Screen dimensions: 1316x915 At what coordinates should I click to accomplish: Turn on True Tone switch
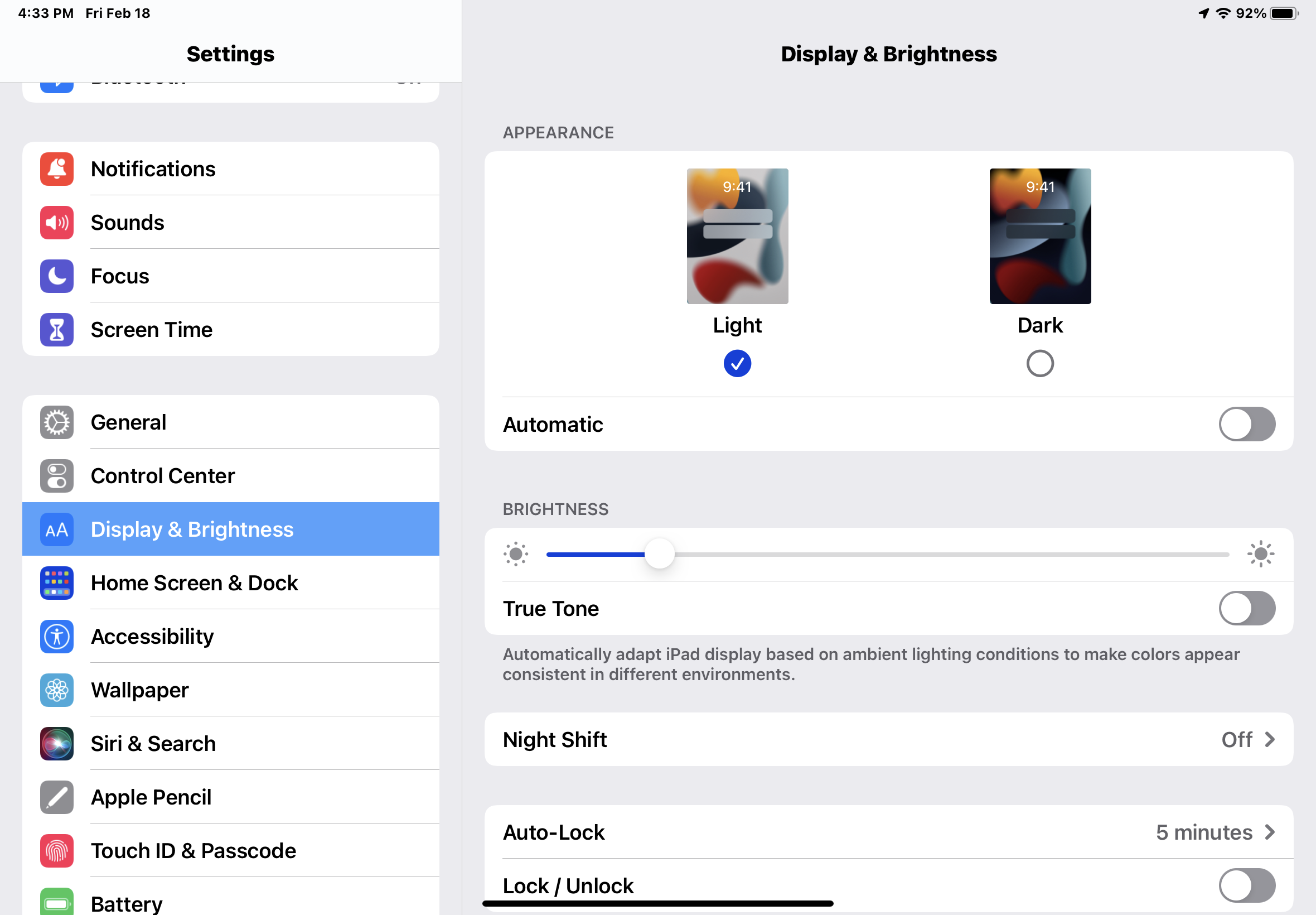coord(1246,608)
